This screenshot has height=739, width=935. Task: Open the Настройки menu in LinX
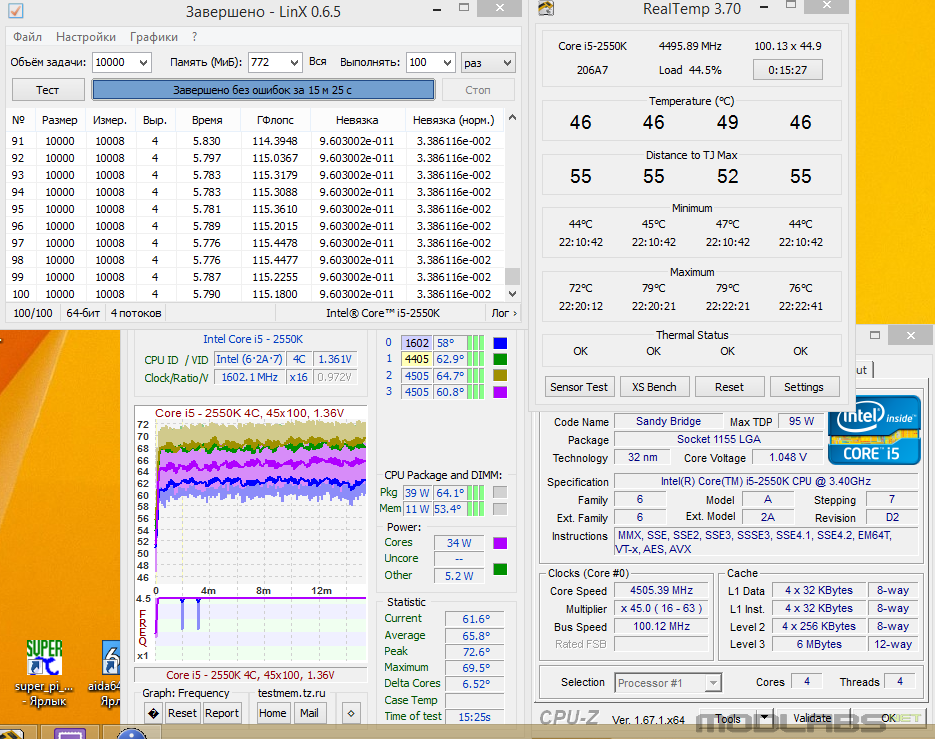coord(86,37)
